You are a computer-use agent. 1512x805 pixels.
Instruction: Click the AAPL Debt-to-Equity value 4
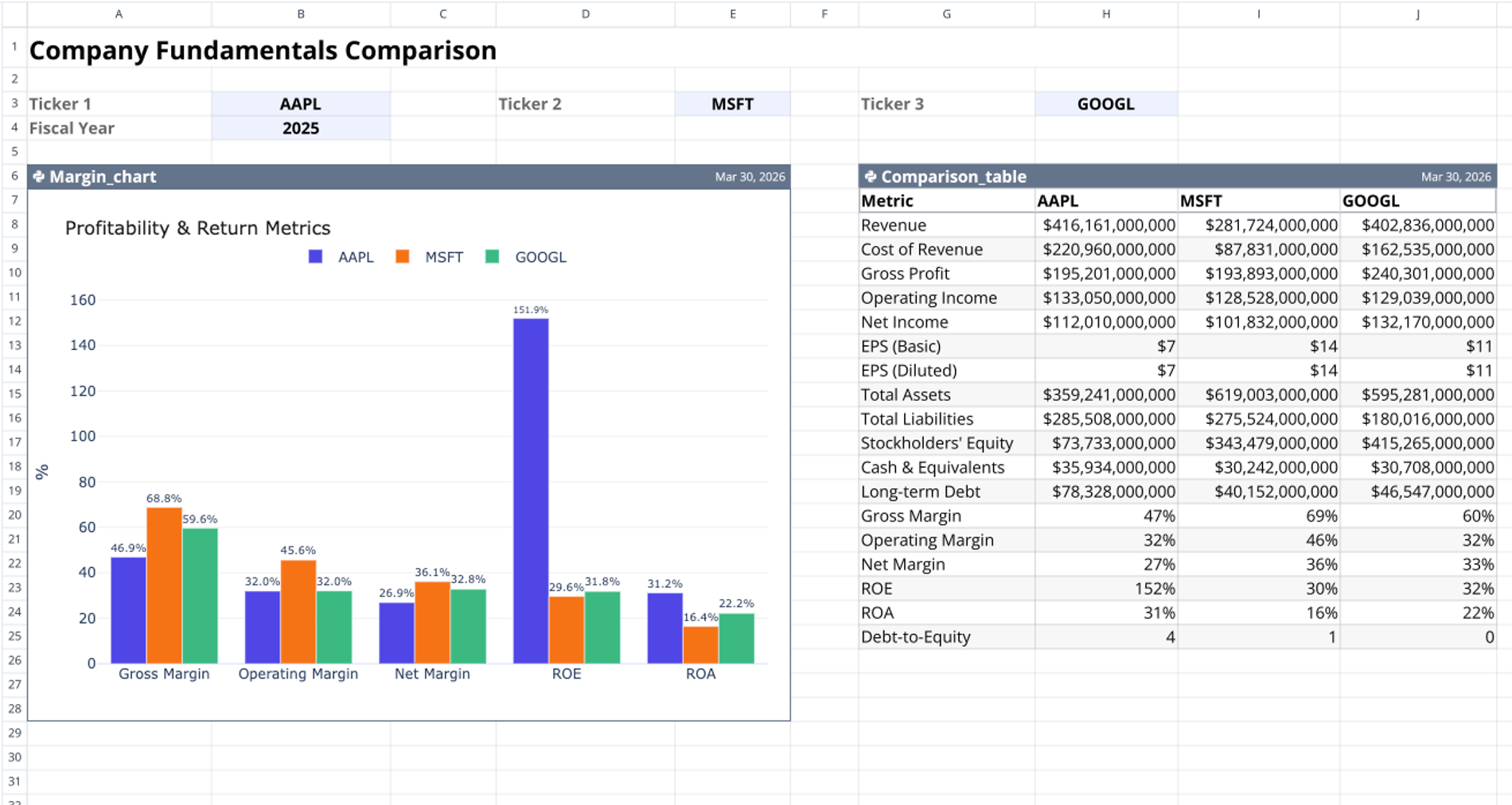pyautogui.click(x=1170, y=637)
